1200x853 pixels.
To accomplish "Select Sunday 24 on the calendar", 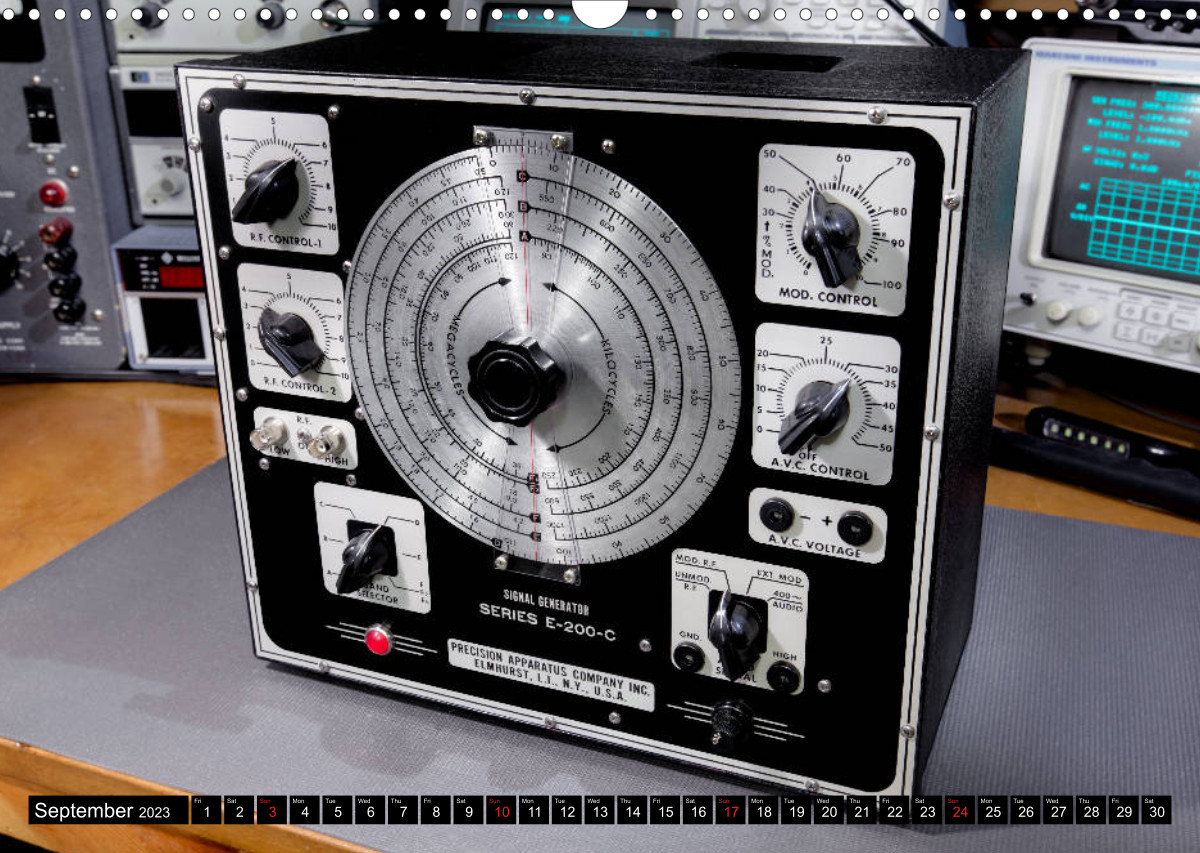I will tap(960, 811).
